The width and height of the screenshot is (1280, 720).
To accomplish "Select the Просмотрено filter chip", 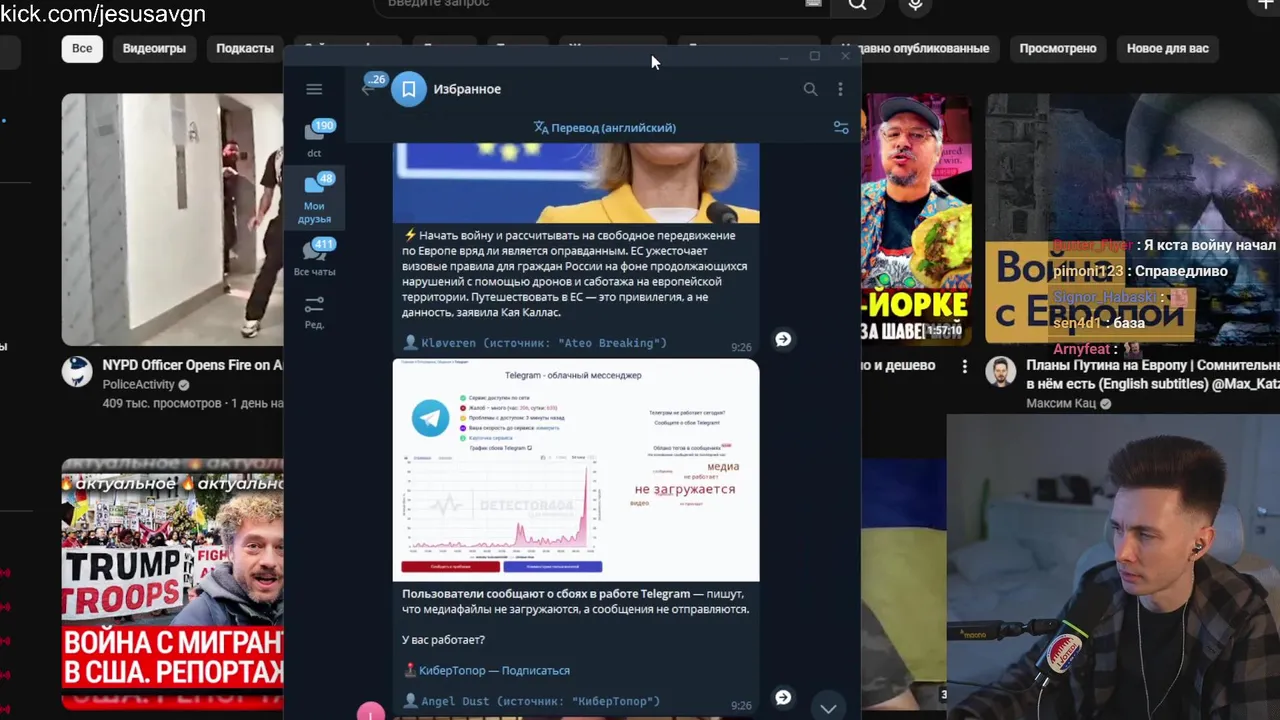I will pos(1058,48).
